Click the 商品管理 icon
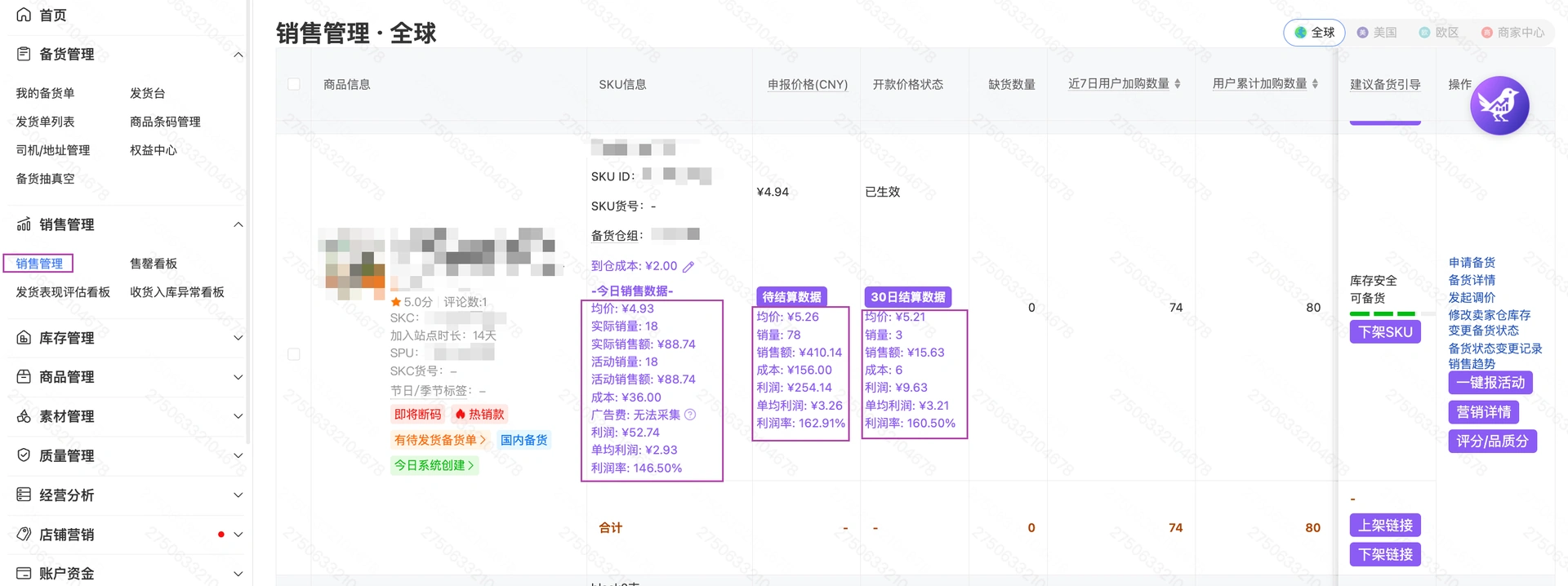 click(x=24, y=377)
